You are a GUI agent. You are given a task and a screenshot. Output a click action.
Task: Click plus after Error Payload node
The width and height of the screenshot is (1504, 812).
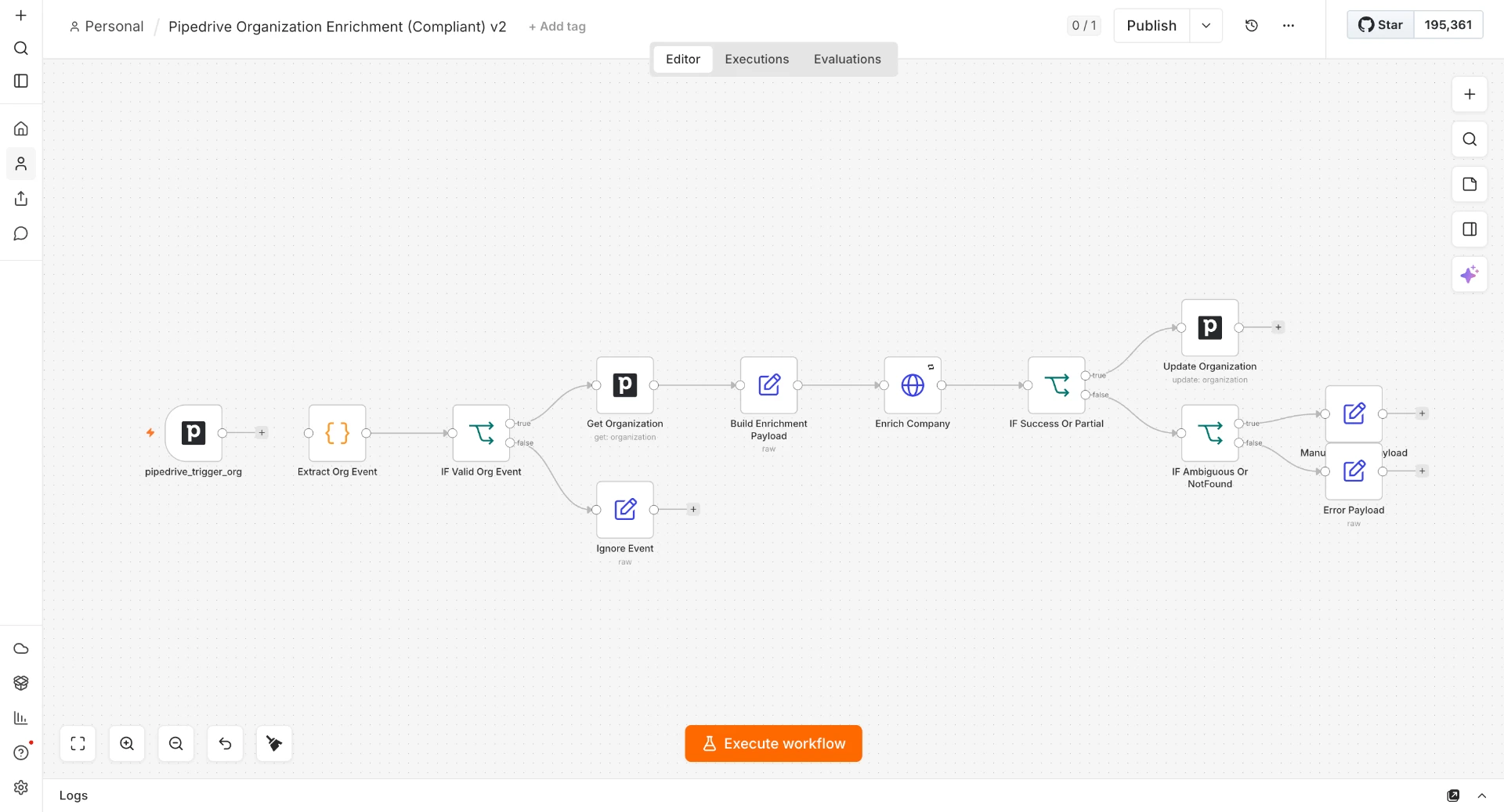coord(1423,471)
